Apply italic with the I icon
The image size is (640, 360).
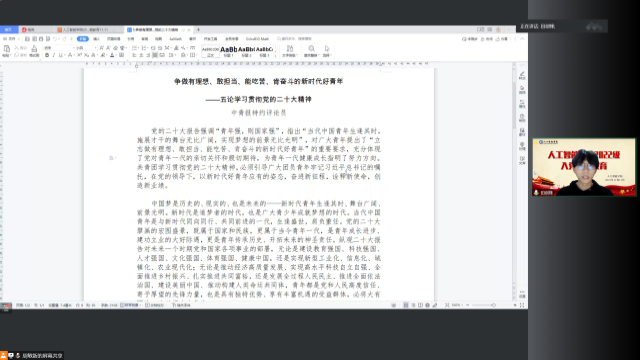coord(53,55)
